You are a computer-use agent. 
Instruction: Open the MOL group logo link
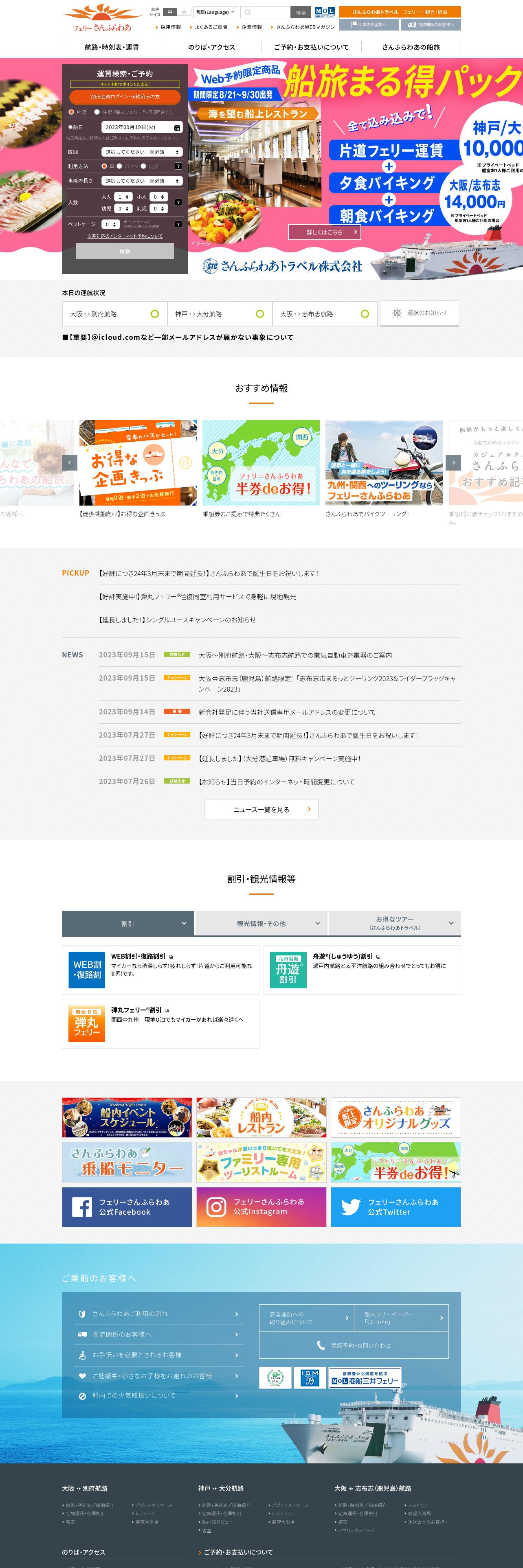[x=325, y=12]
